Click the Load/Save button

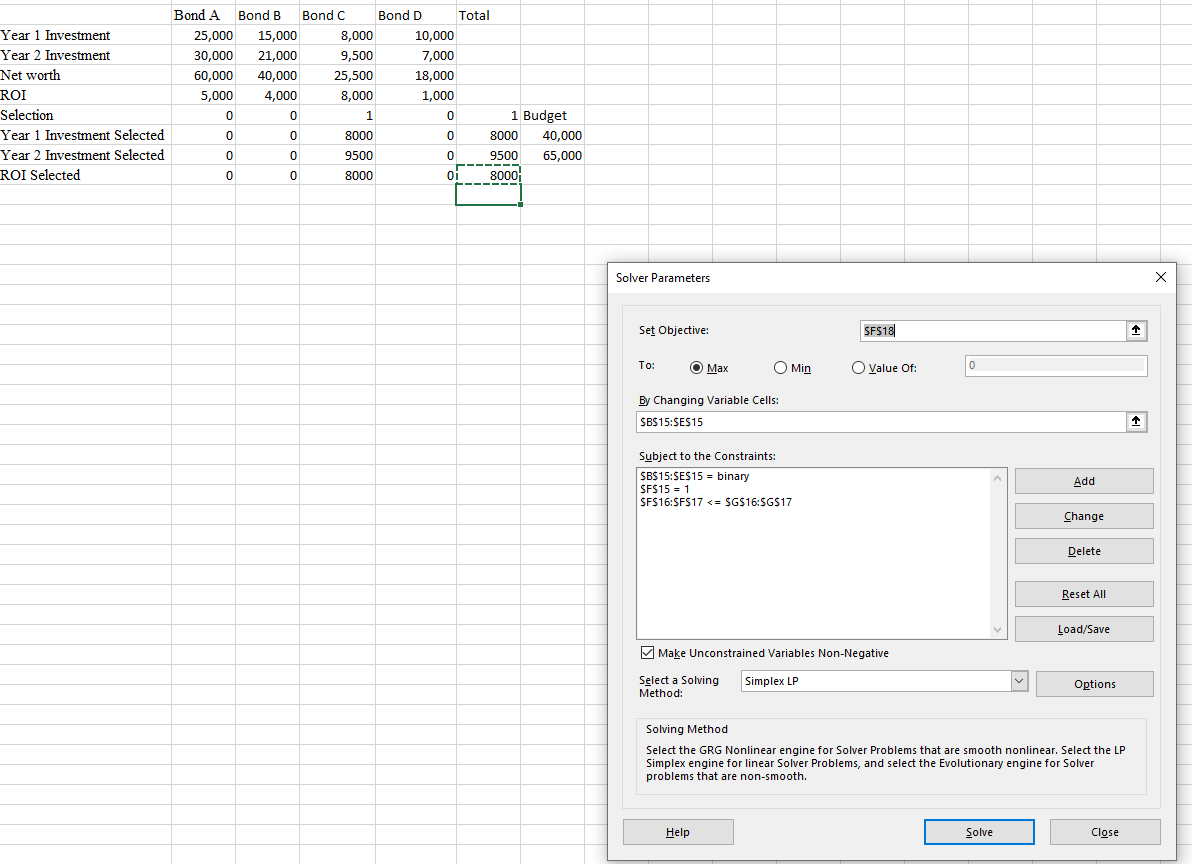1083,628
